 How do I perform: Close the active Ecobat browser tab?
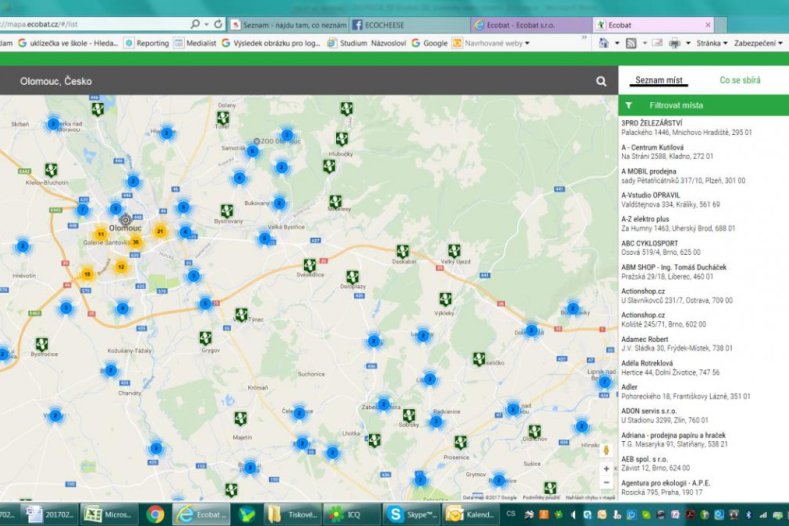(x=707, y=25)
